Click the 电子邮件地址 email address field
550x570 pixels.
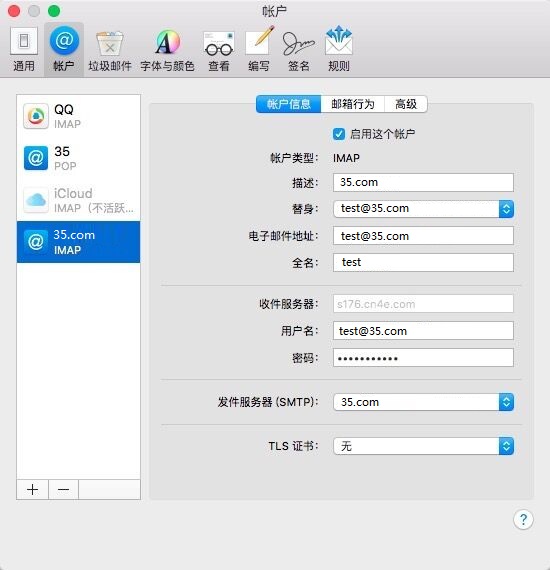(423, 236)
